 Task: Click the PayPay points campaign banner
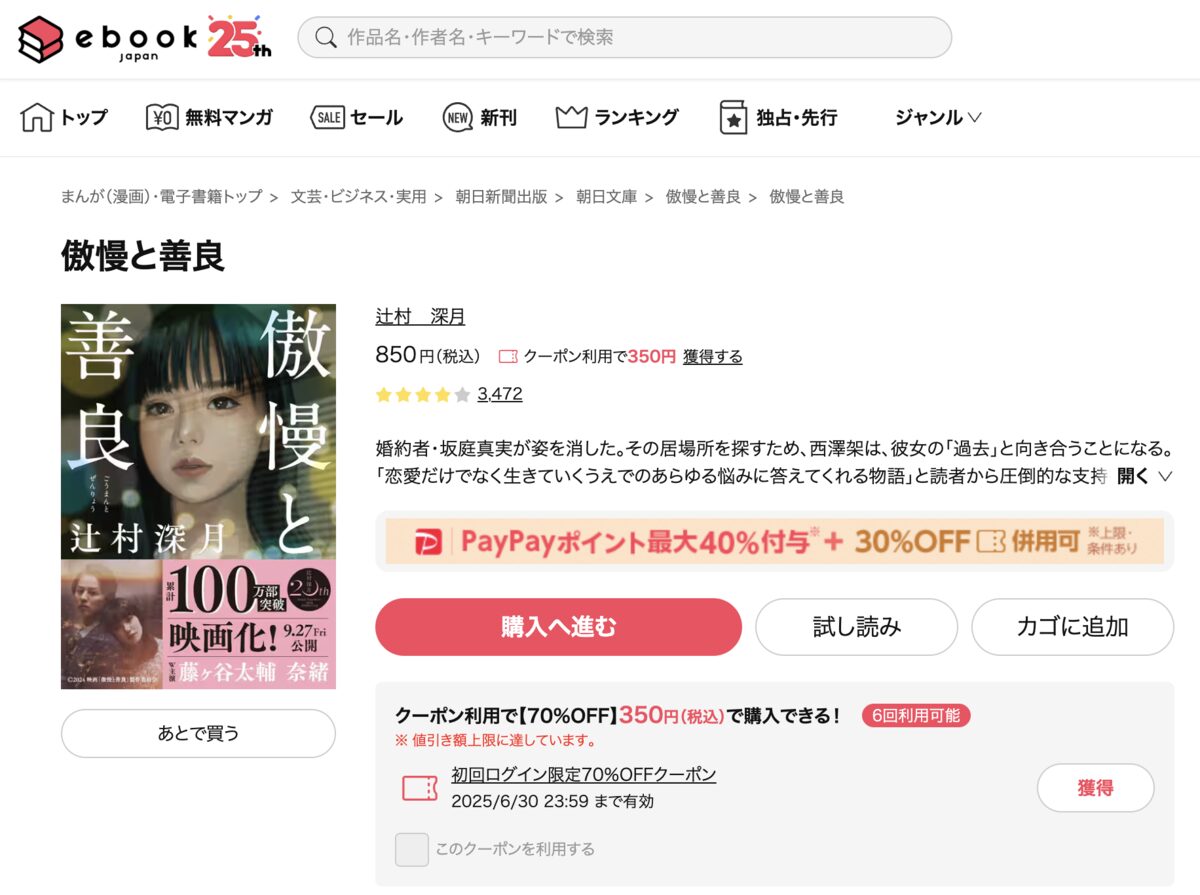775,541
